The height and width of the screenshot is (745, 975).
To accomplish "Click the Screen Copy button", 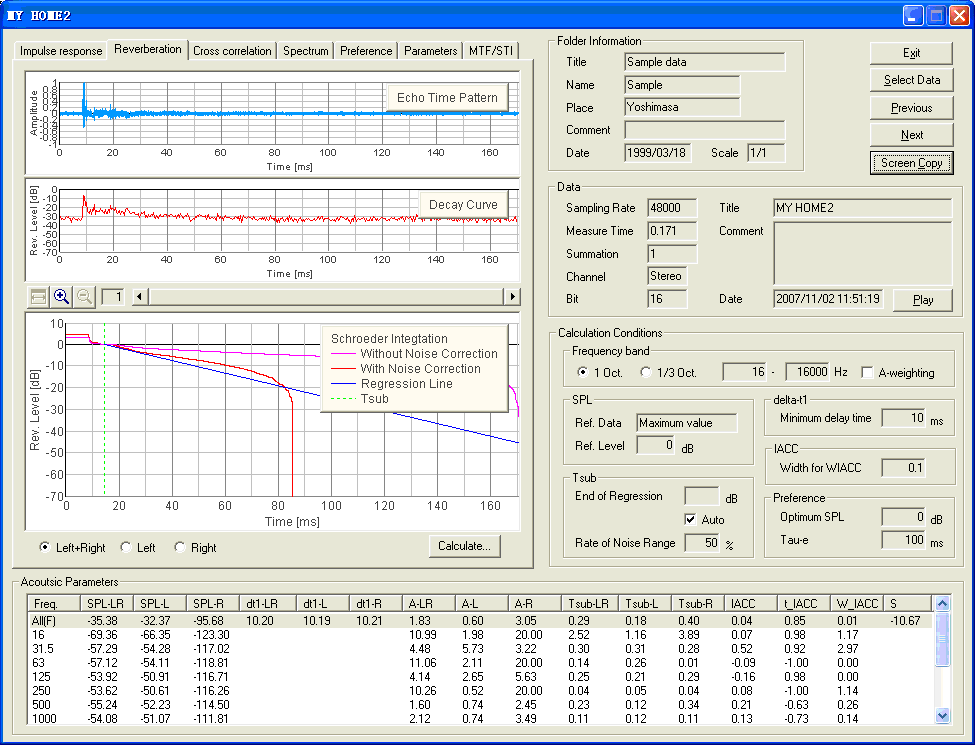I will point(912,163).
